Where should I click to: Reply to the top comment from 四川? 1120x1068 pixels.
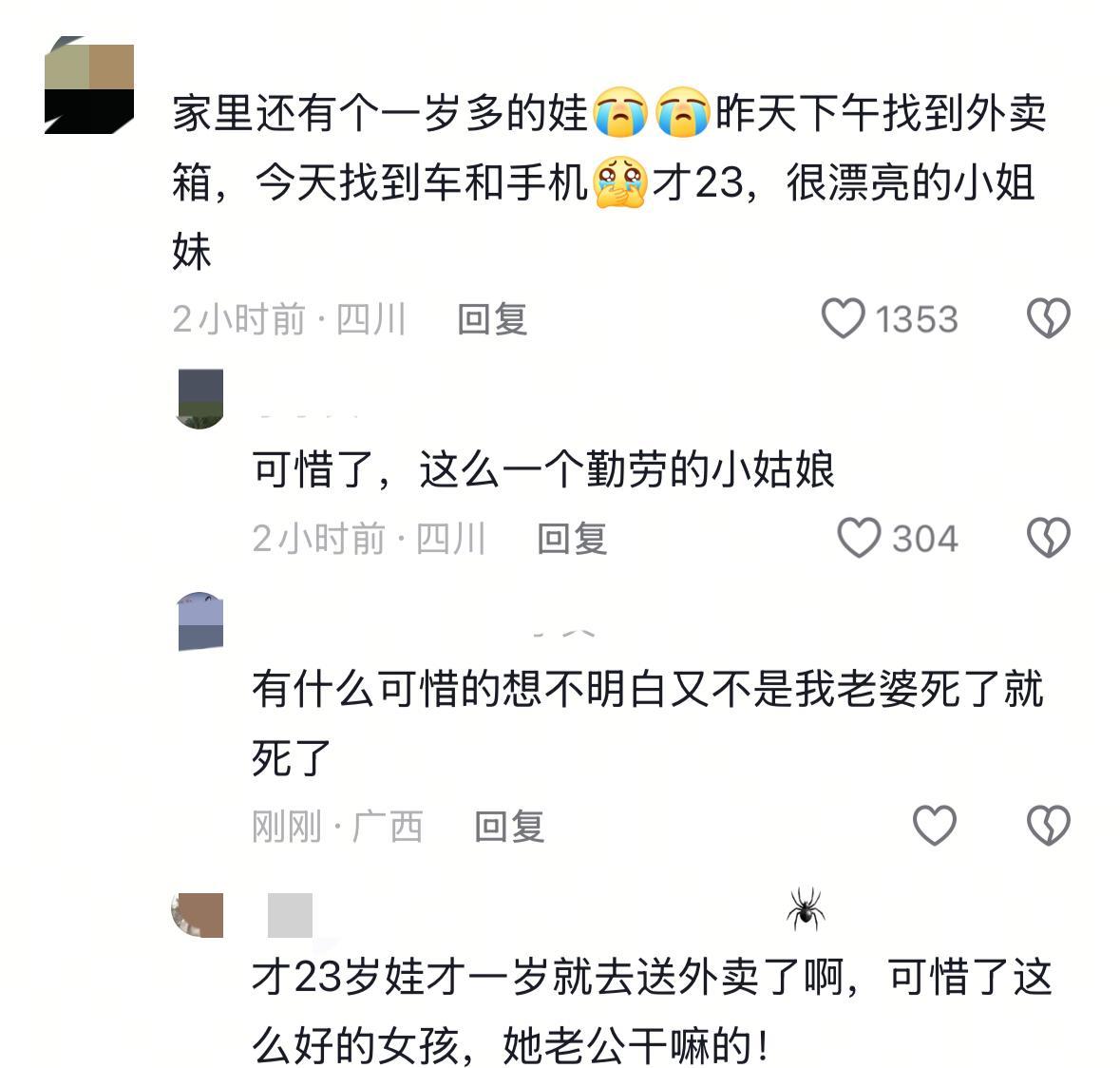pyautogui.click(x=492, y=319)
